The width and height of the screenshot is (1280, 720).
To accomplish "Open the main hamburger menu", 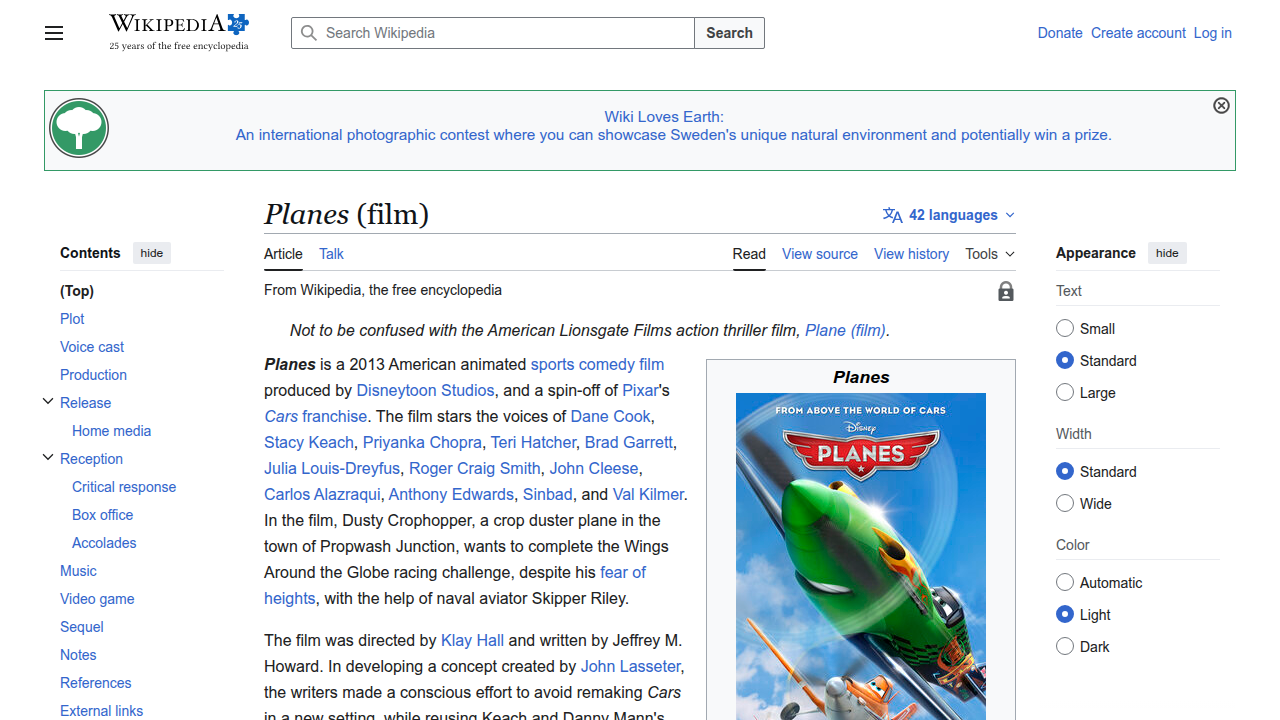I will (54, 33).
